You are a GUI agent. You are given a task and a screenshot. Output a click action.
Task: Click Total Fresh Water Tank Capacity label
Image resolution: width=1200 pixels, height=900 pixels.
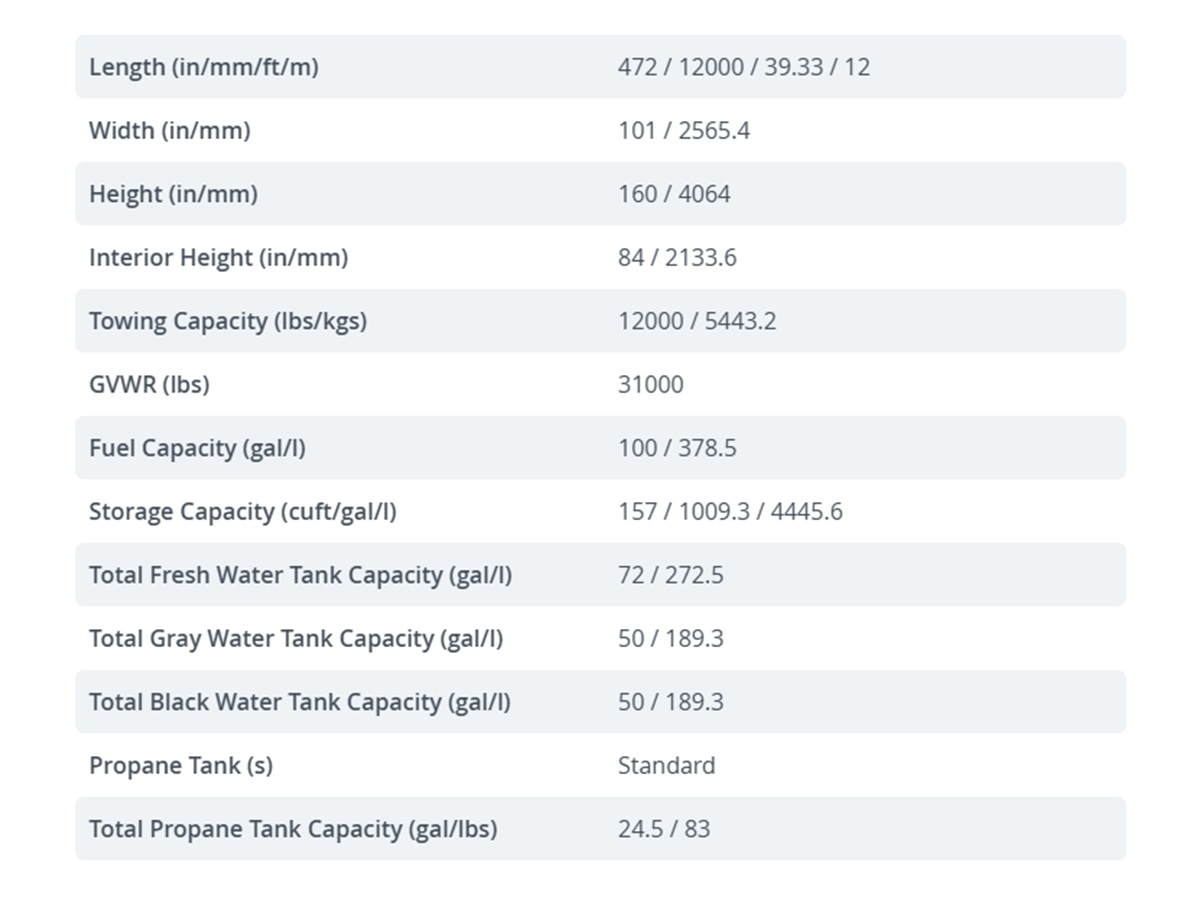[x=300, y=575]
